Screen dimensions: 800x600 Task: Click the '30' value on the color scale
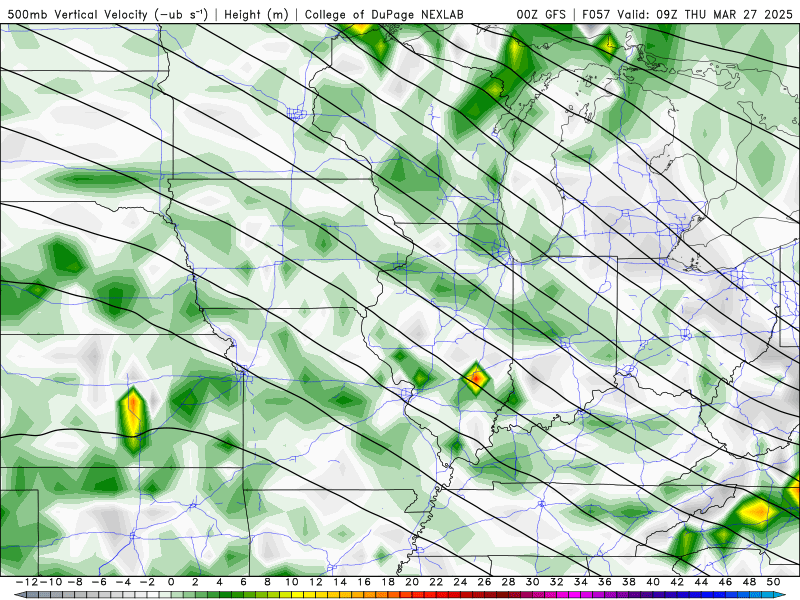click(x=533, y=582)
